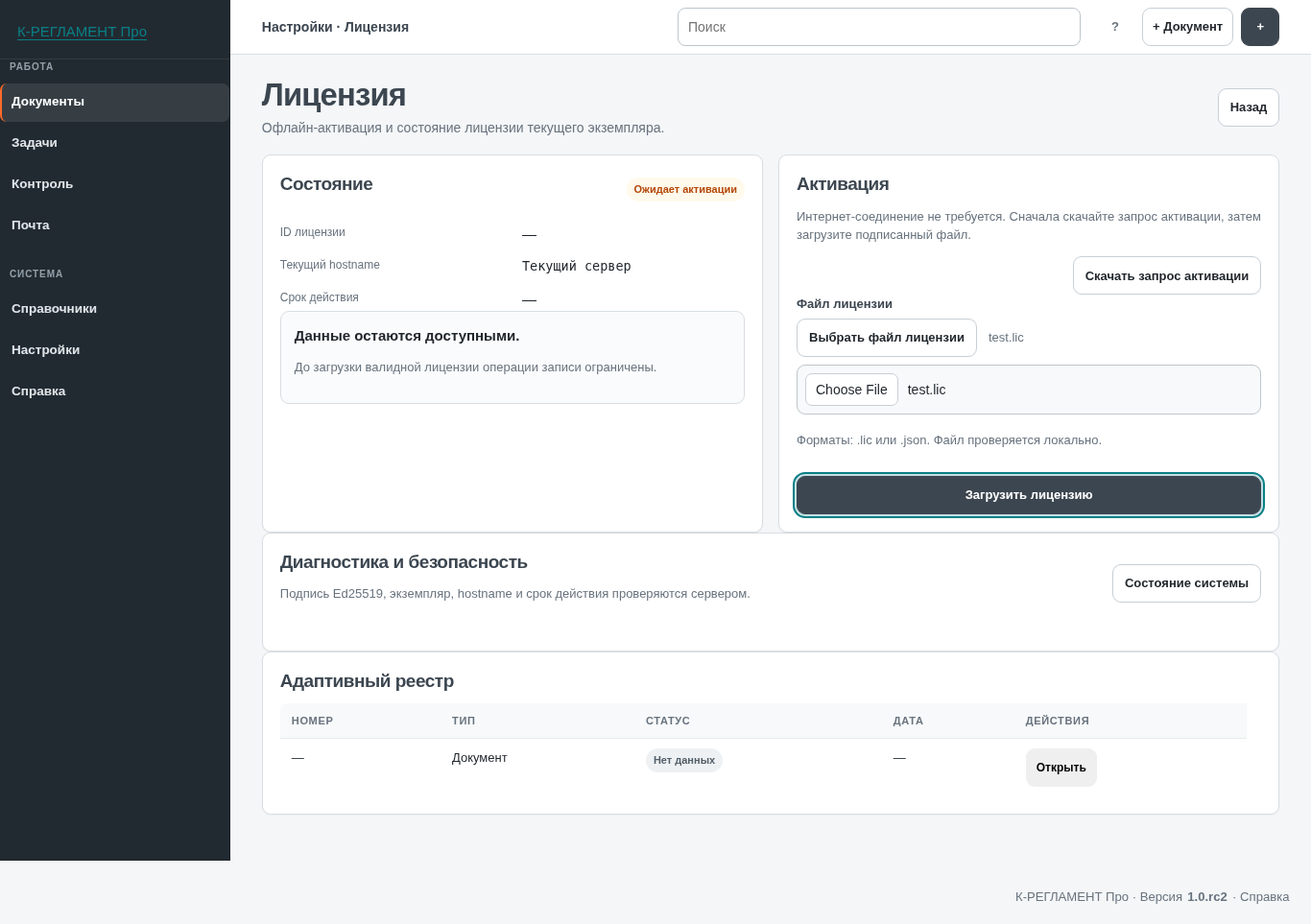Click the Данные остаются доступными notice
The image size is (1311, 924).
(x=512, y=358)
